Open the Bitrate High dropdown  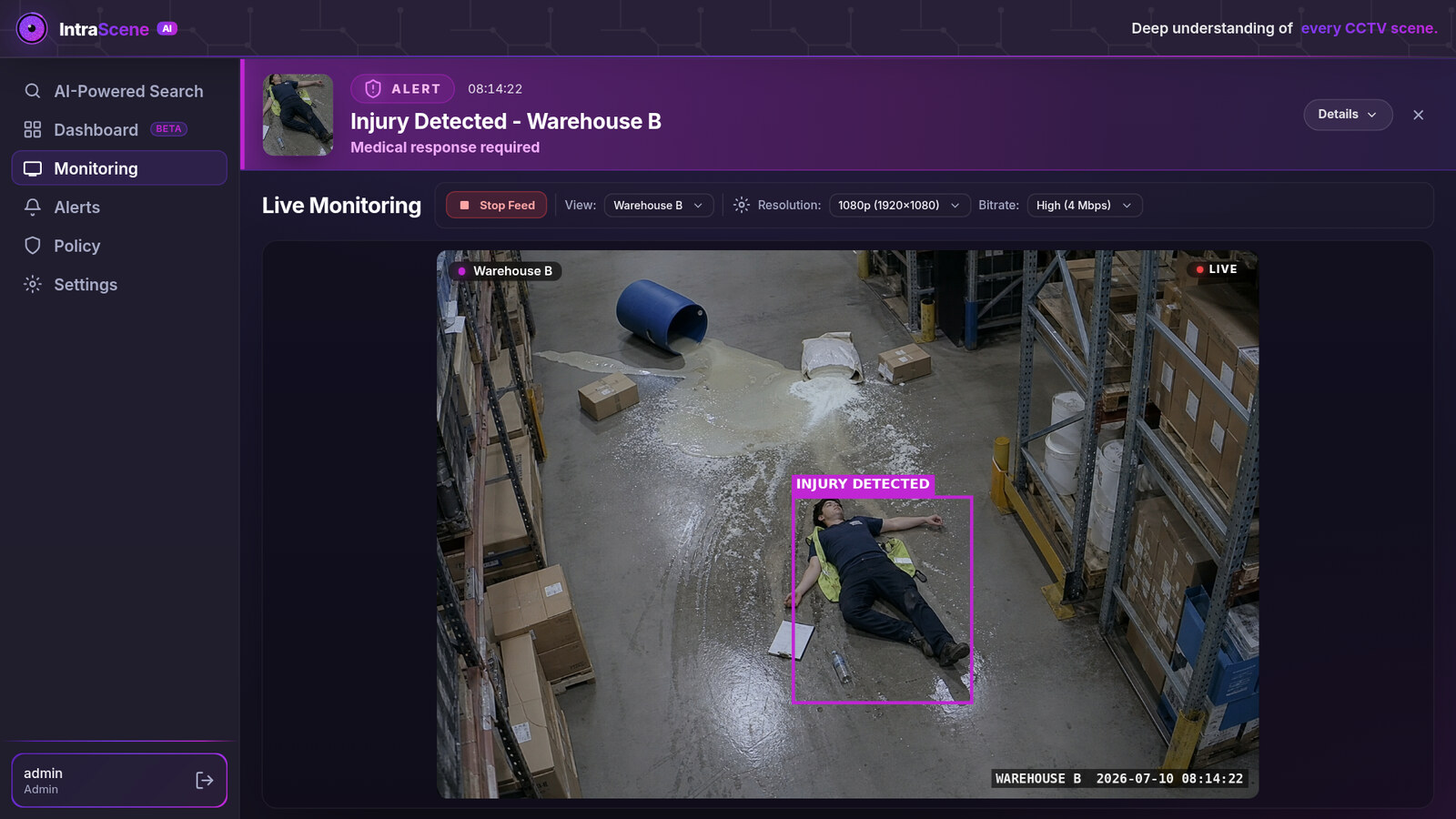point(1084,206)
